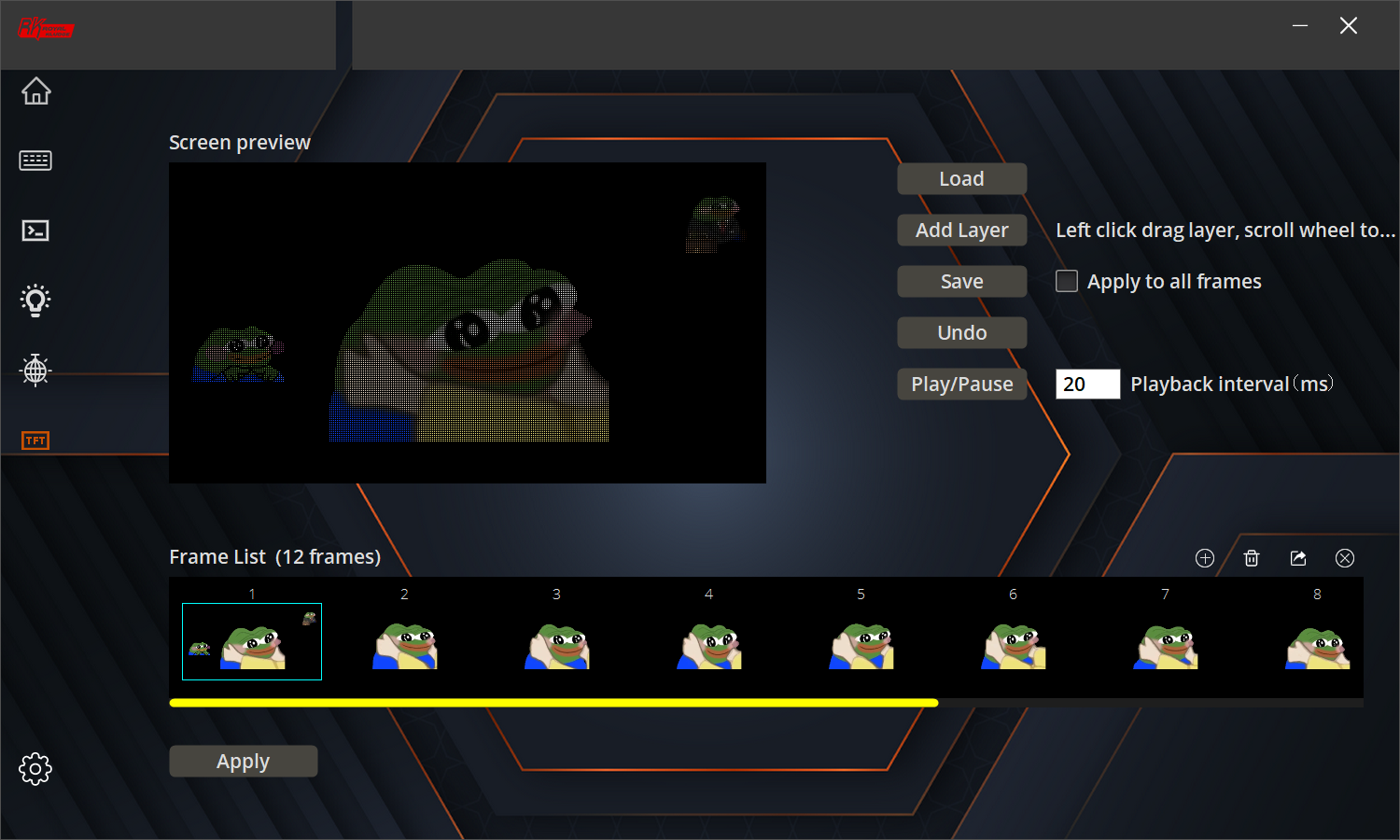Screen dimensions: 1400x840
Task: Click the Add Layer button
Action: [962, 231]
